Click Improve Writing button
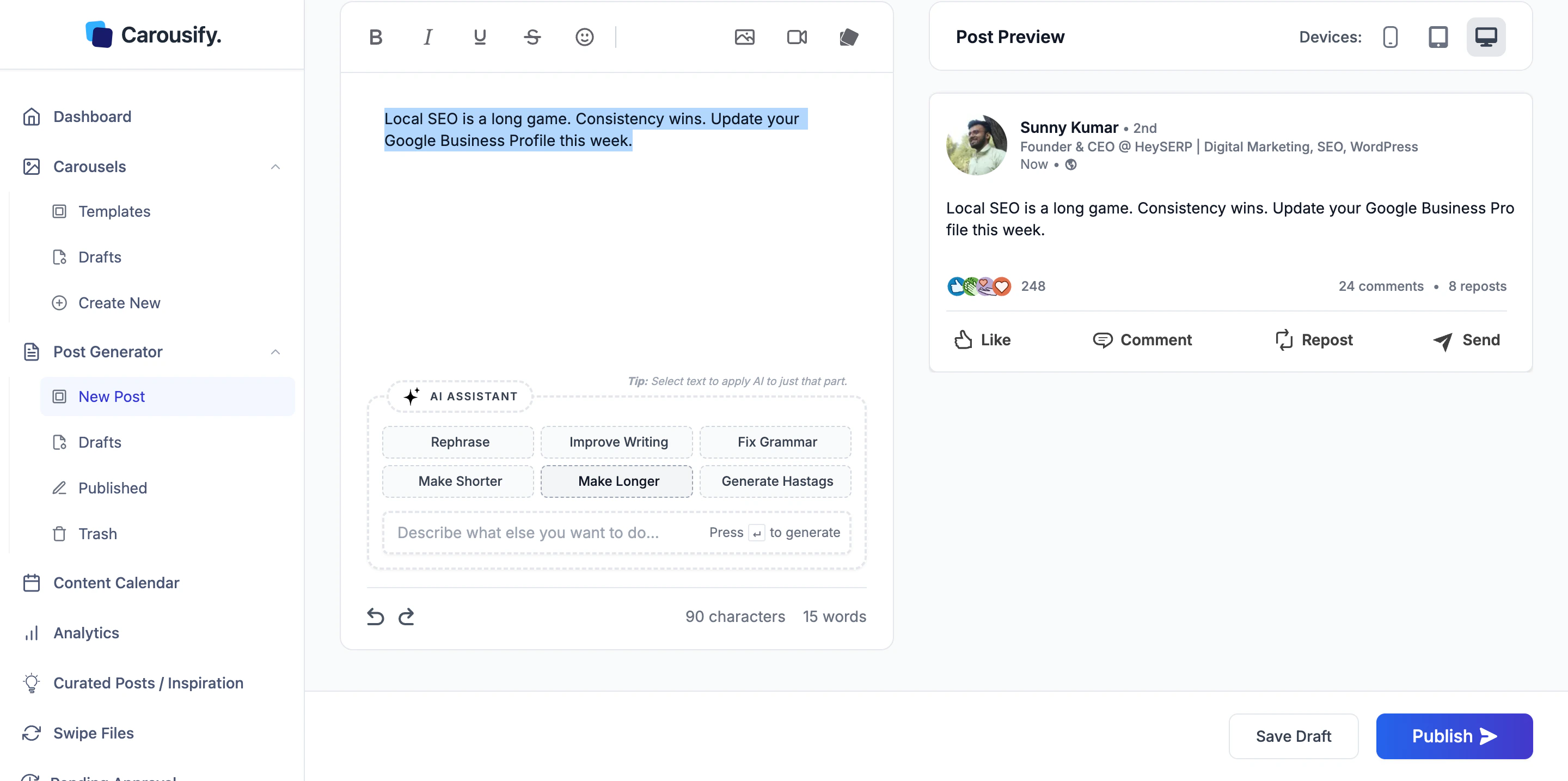 617,442
